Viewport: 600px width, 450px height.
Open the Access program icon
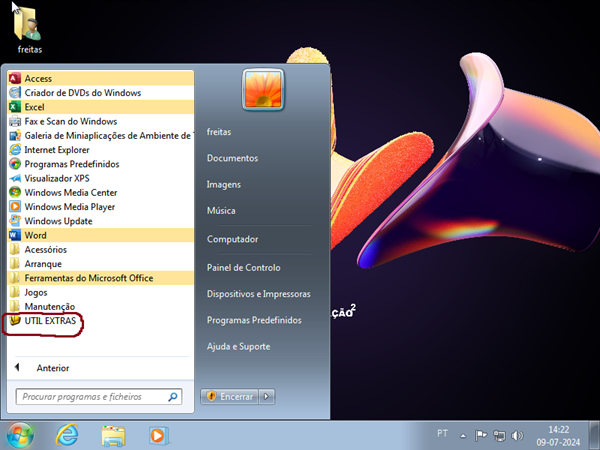(x=15, y=78)
